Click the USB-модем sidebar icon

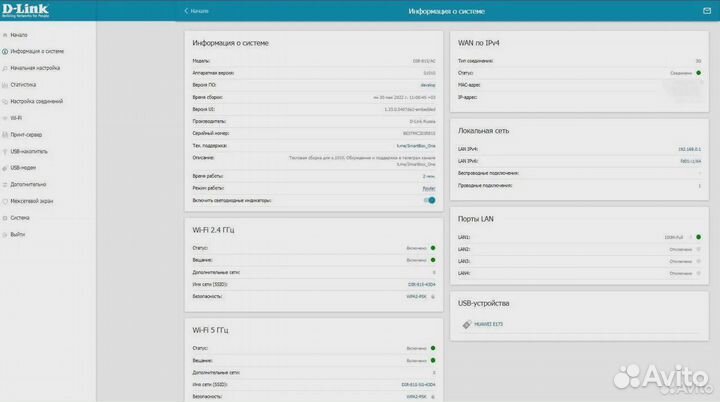point(5,167)
